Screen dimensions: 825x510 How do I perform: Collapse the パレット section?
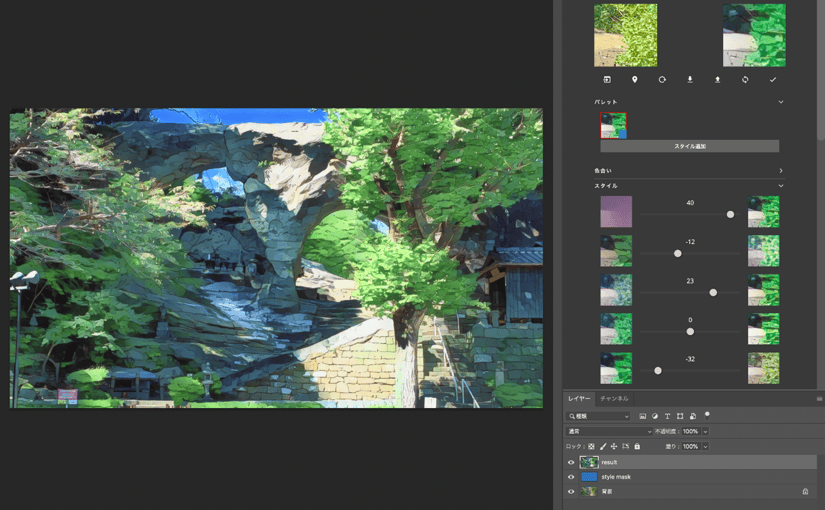(781, 102)
